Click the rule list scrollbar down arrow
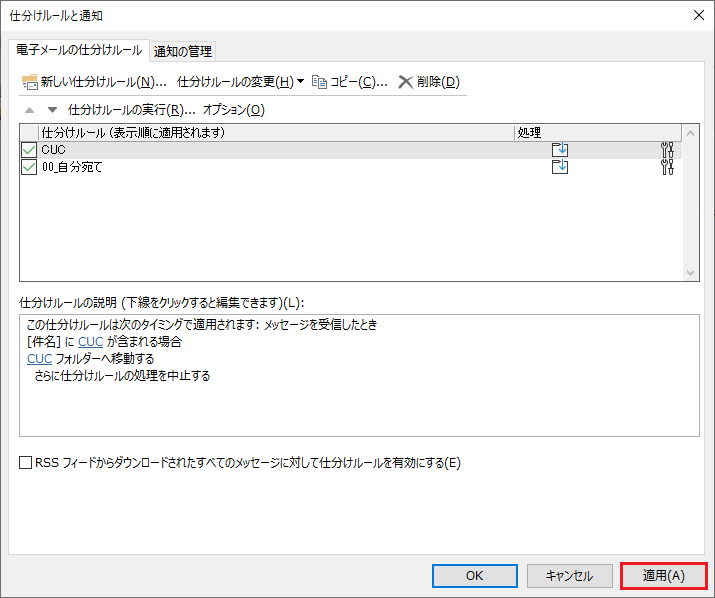Viewport: 715px width, 598px height. click(689, 272)
